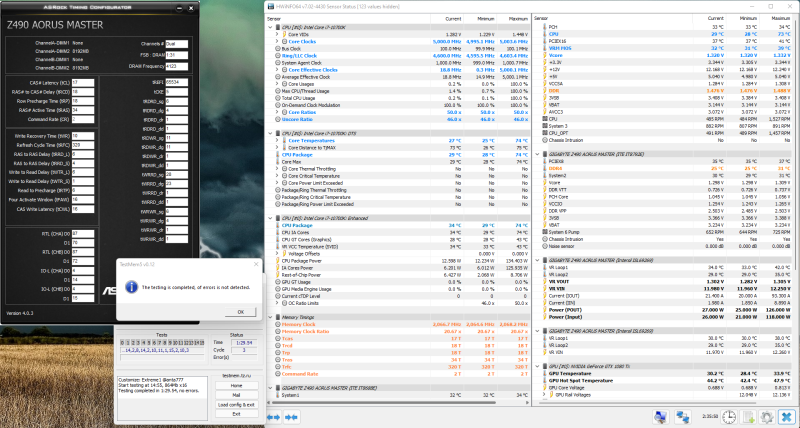Image resolution: width=800 pixels, height=428 pixels.
Task: Collapse the Memory Timings sensor group
Action: coord(270,317)
